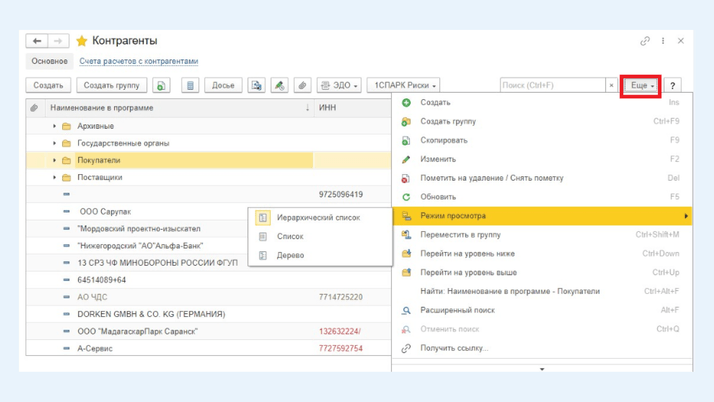Image resolution: width=714 pixels, height=402 pixels.
Task: Click the back navigation arrow
Action: tap(37, 41)
